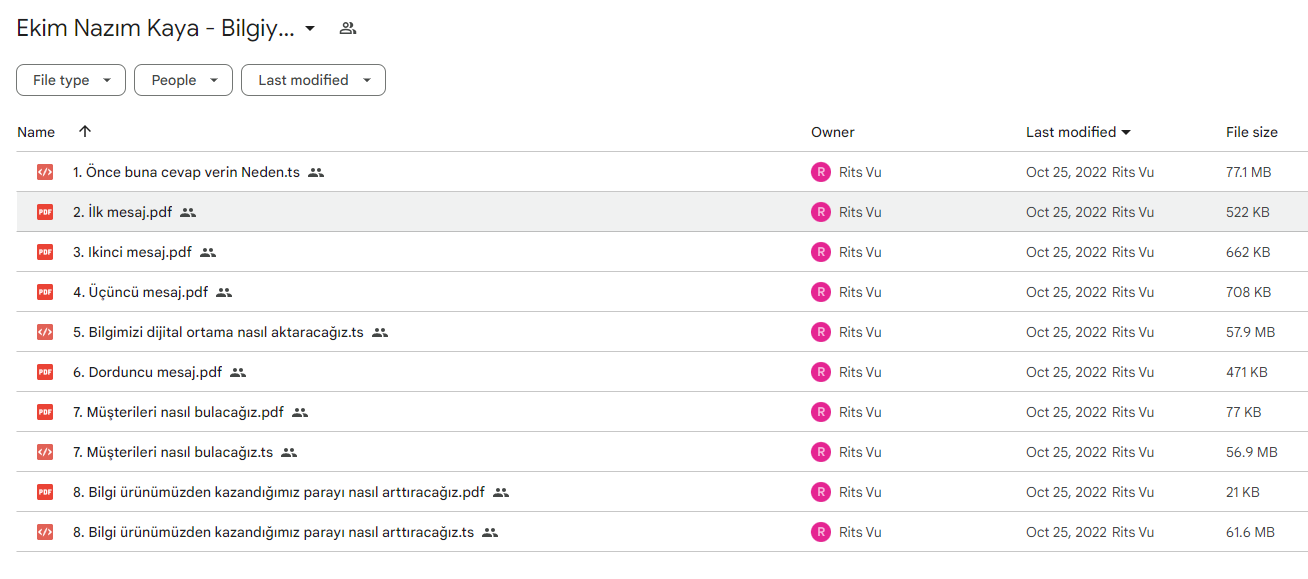
Task: Select the 8. Bilgi ürünümüzden .ts file row
Action: 662,532
